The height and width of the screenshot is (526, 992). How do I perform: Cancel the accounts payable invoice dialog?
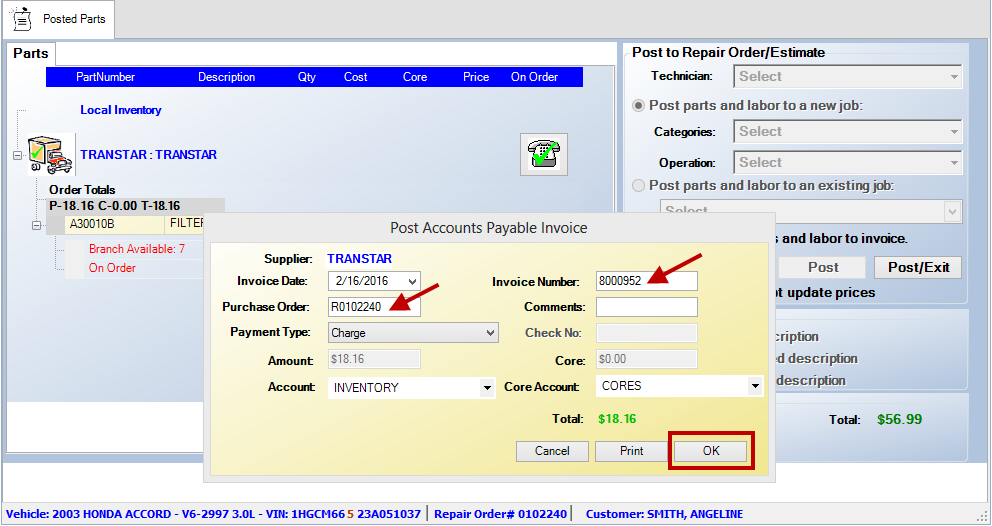pyautogui.click(x=552, y=451)
